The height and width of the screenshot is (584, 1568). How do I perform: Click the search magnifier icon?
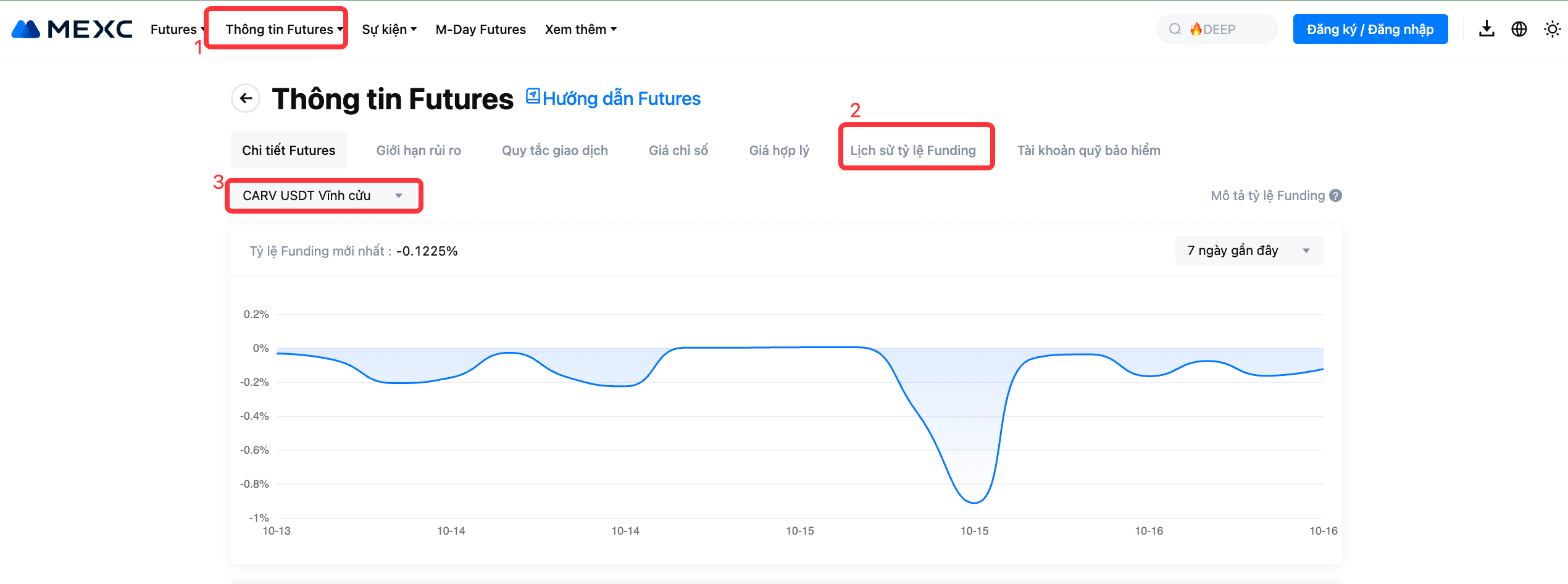[1175, 29]
